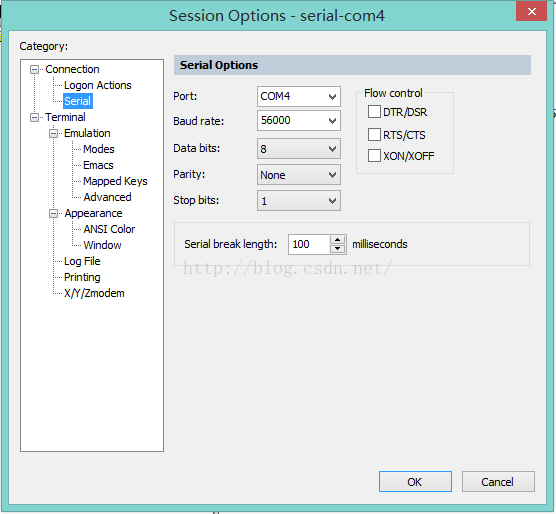Click the Serial break length field

309,244
